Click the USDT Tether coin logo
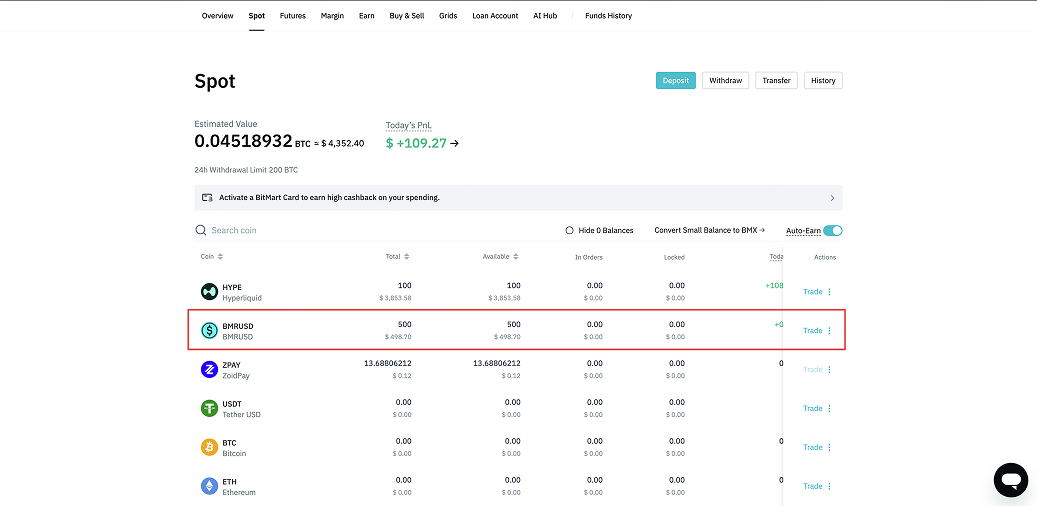The image size is (1037, 506). point(210,409)
